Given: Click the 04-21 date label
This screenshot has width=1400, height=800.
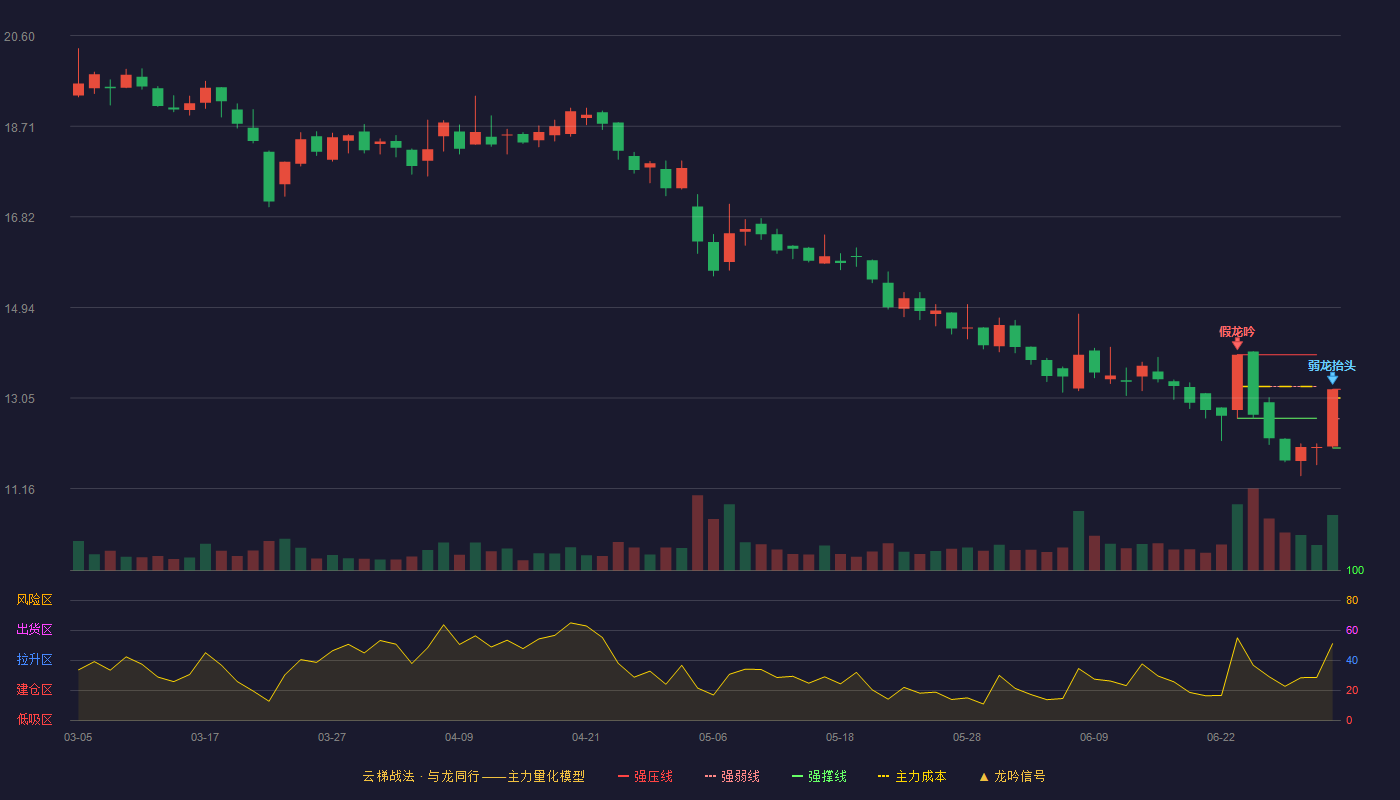Looking at the screenshot, I should click(x=586, y=737).
